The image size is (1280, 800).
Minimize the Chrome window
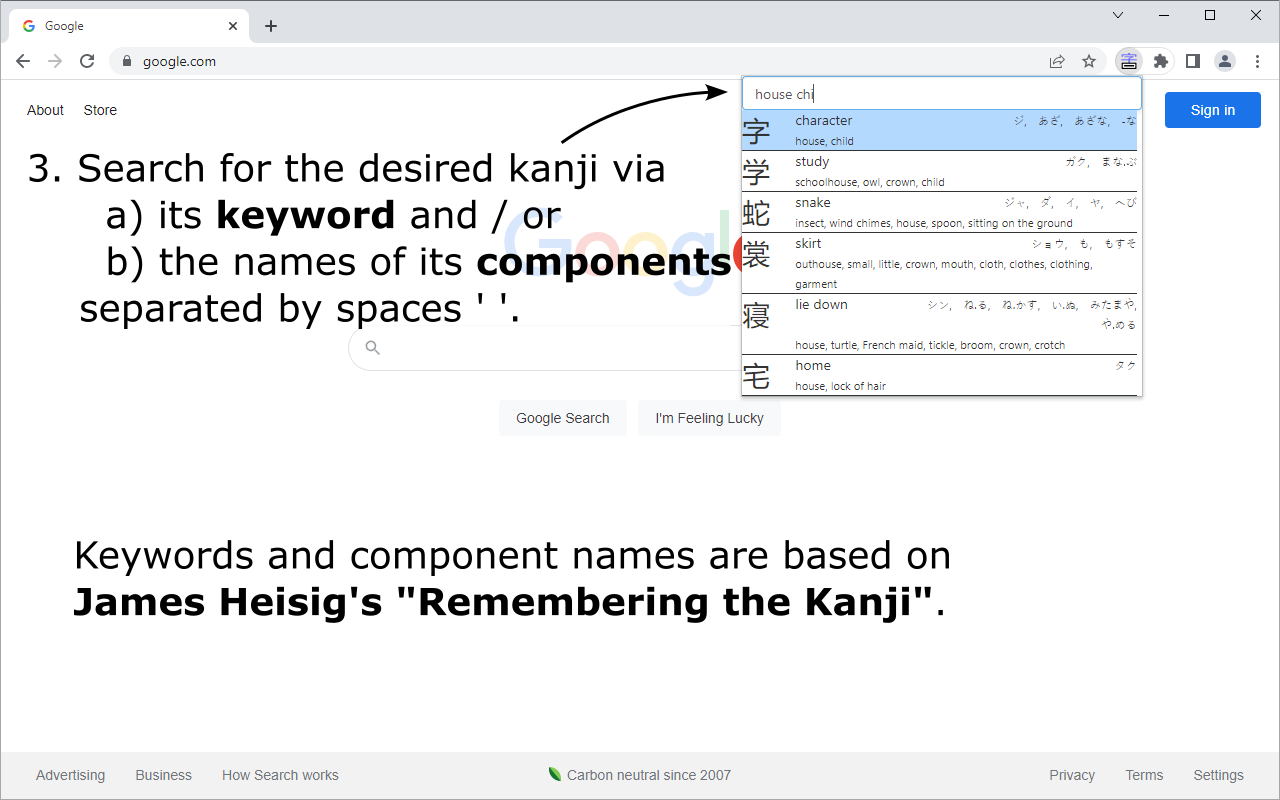1164,15
